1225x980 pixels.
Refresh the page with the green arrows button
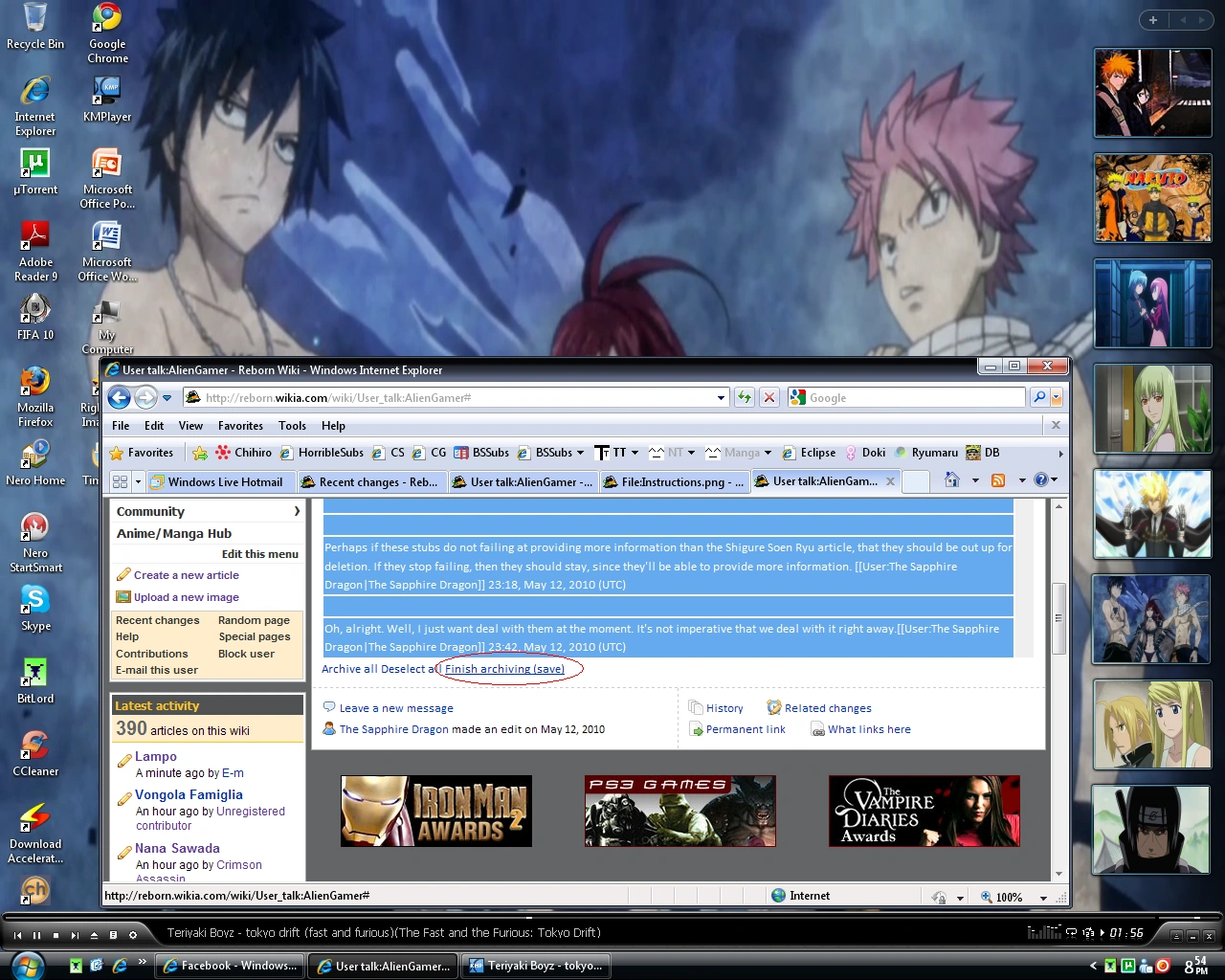(744, 397)
